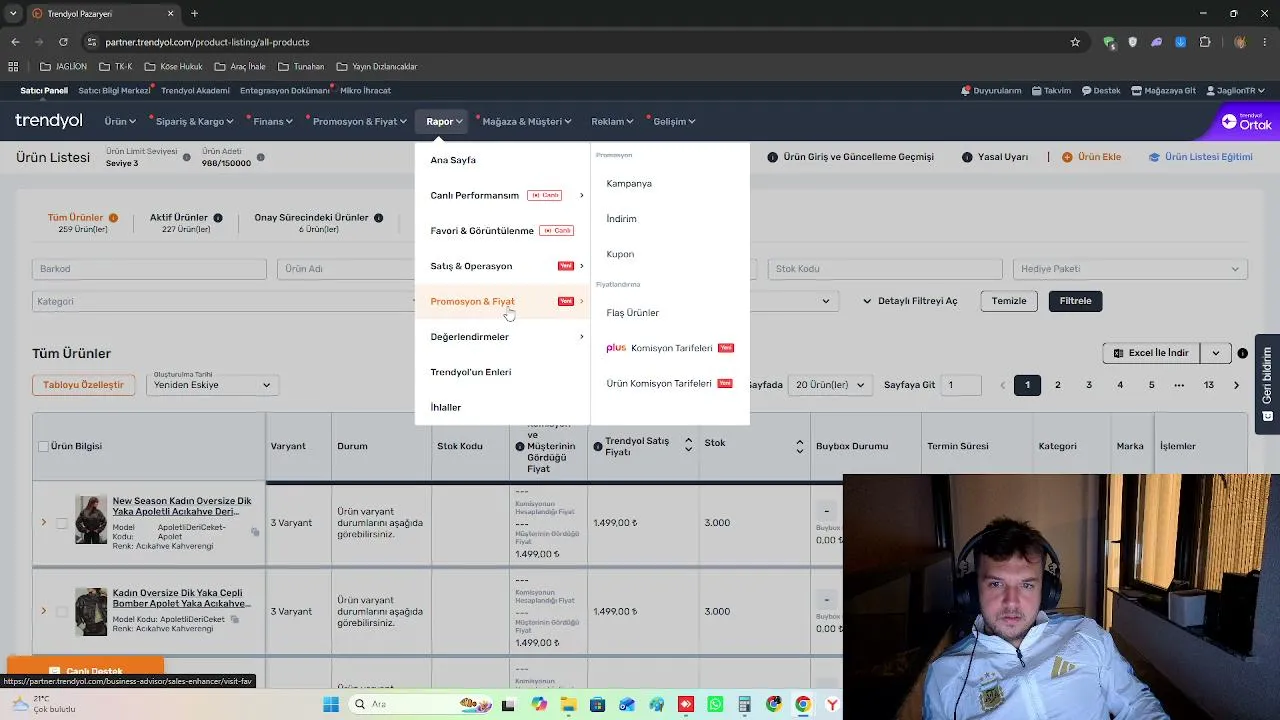The height and width of the screenshot is (720, 1280).
Task: Open the Excel download options arrow
Action: tap(1216, 353)
